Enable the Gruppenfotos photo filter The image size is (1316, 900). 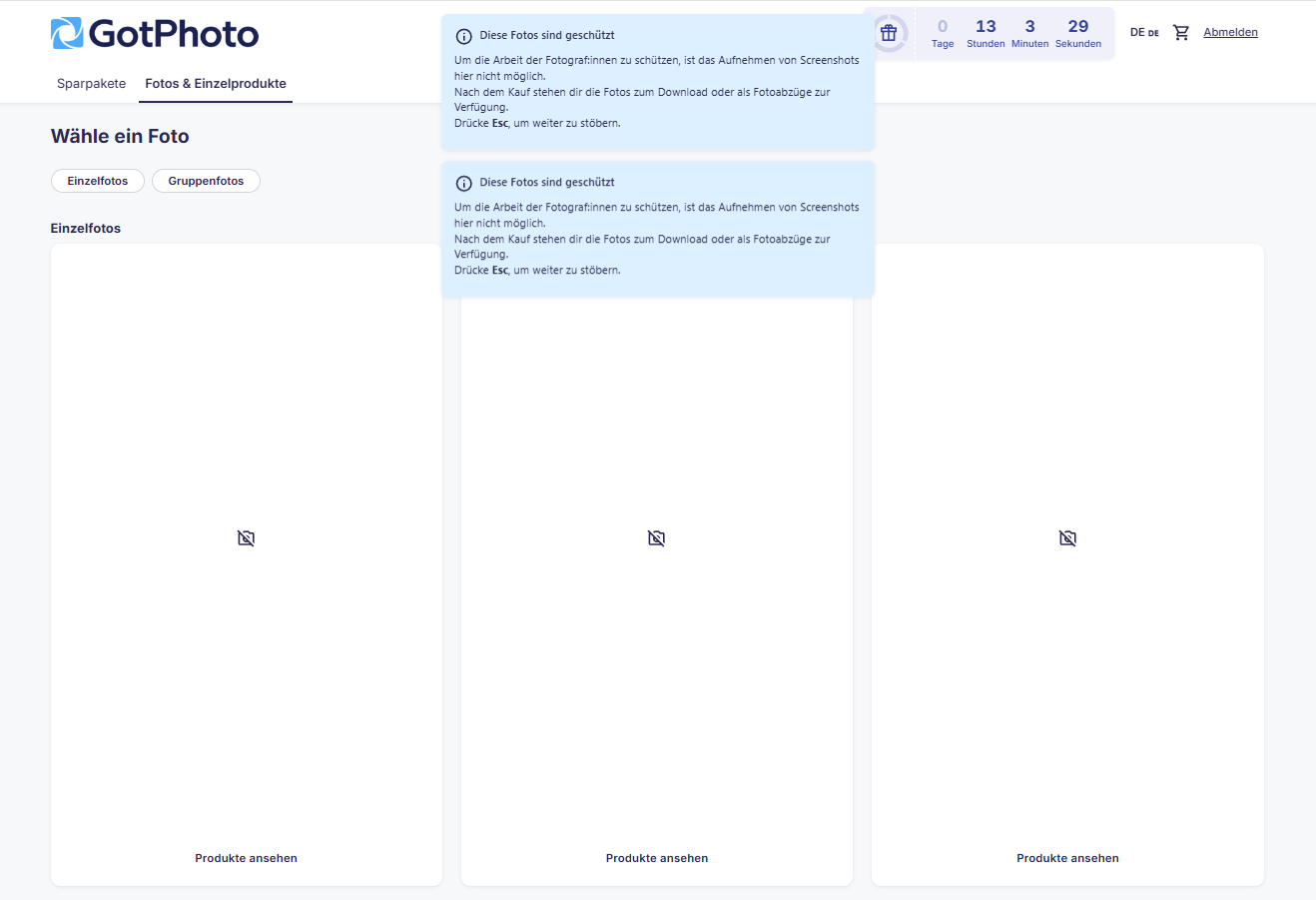point(206,181)
